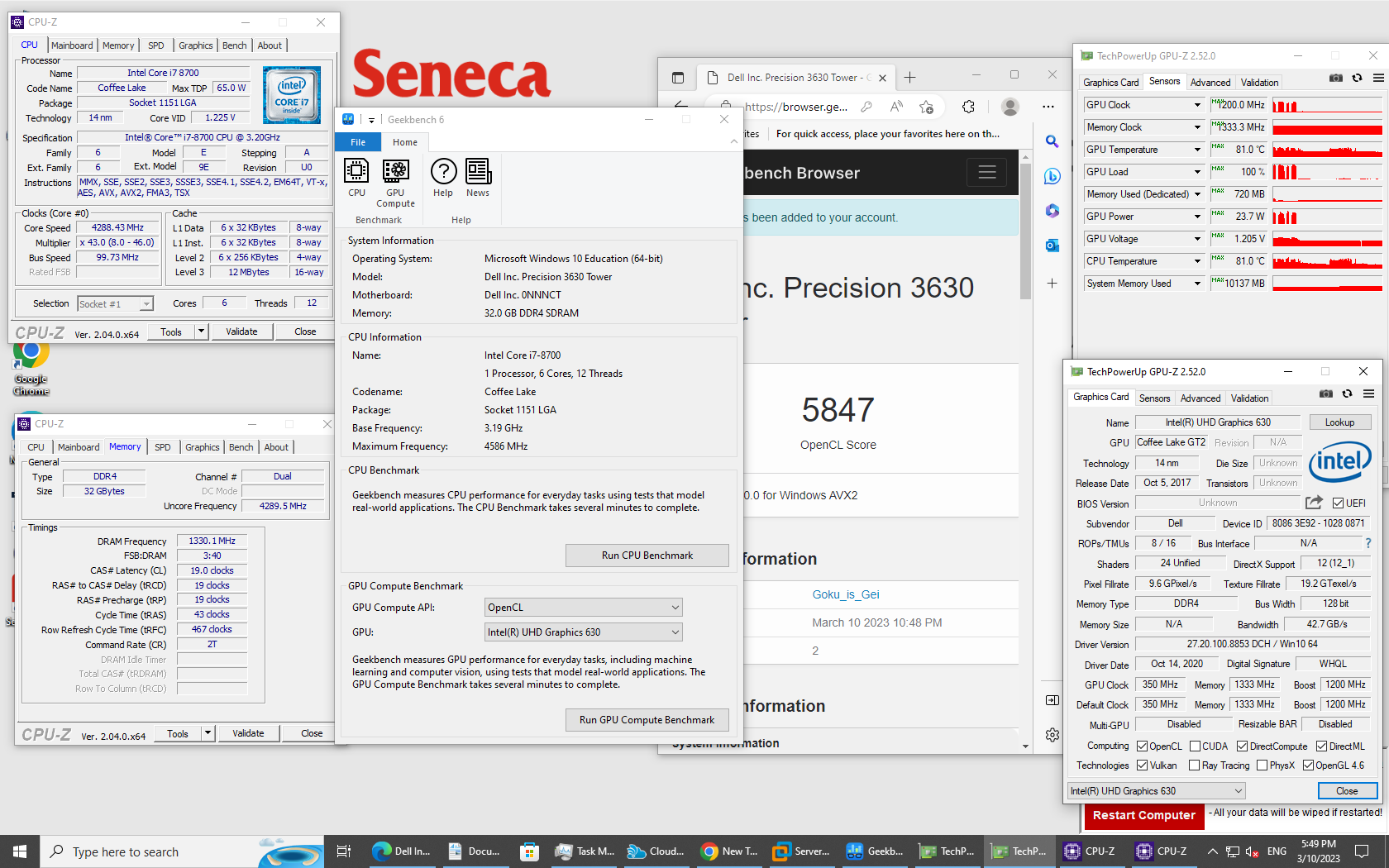Open GPU selection dropdown in Geekbench
This screenshot has height=868, width=1389.
(583, 632)
